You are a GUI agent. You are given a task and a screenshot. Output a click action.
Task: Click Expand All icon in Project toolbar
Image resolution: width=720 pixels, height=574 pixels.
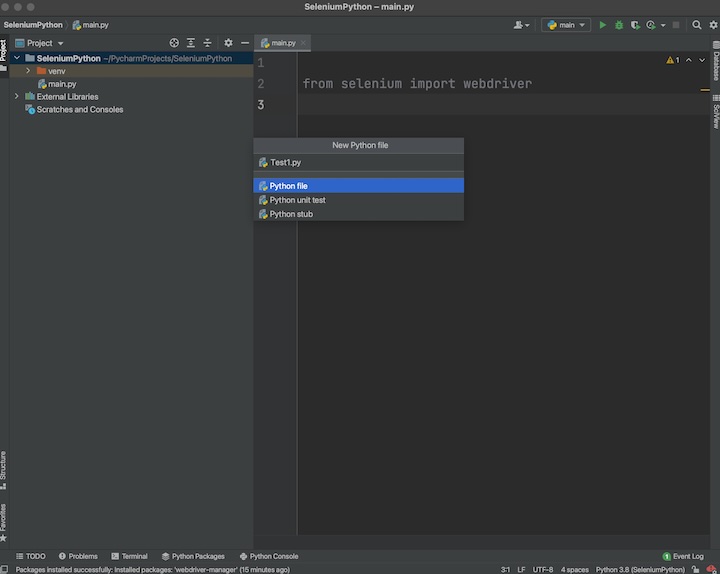pyautogui.click(x=191, y=43)
